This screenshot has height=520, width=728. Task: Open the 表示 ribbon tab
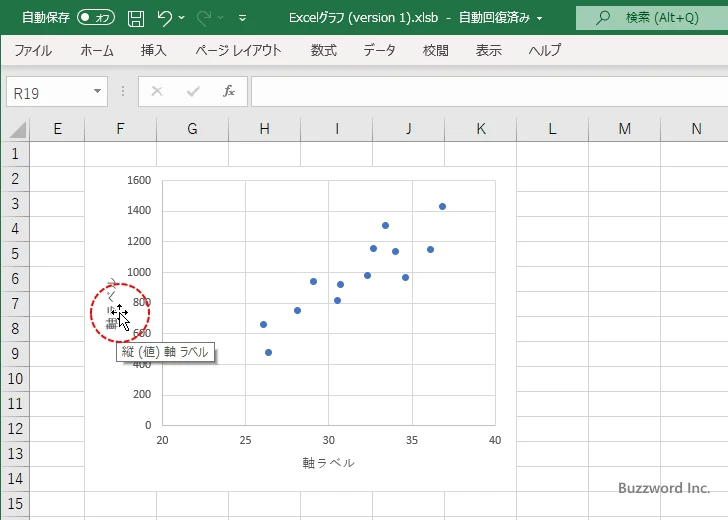click(x=488, y=50)
